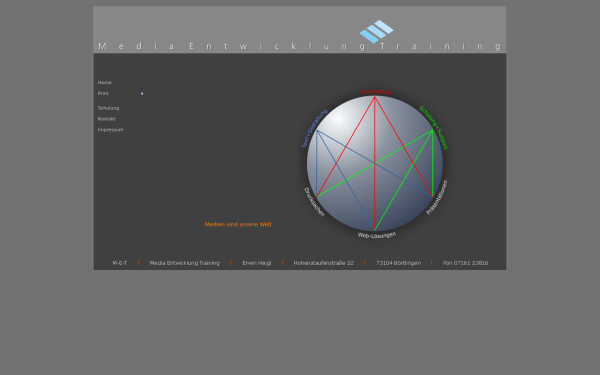600x375 pixels.
Task: Click footer name 'Erwin Heigl'
Action: (256, 263)
